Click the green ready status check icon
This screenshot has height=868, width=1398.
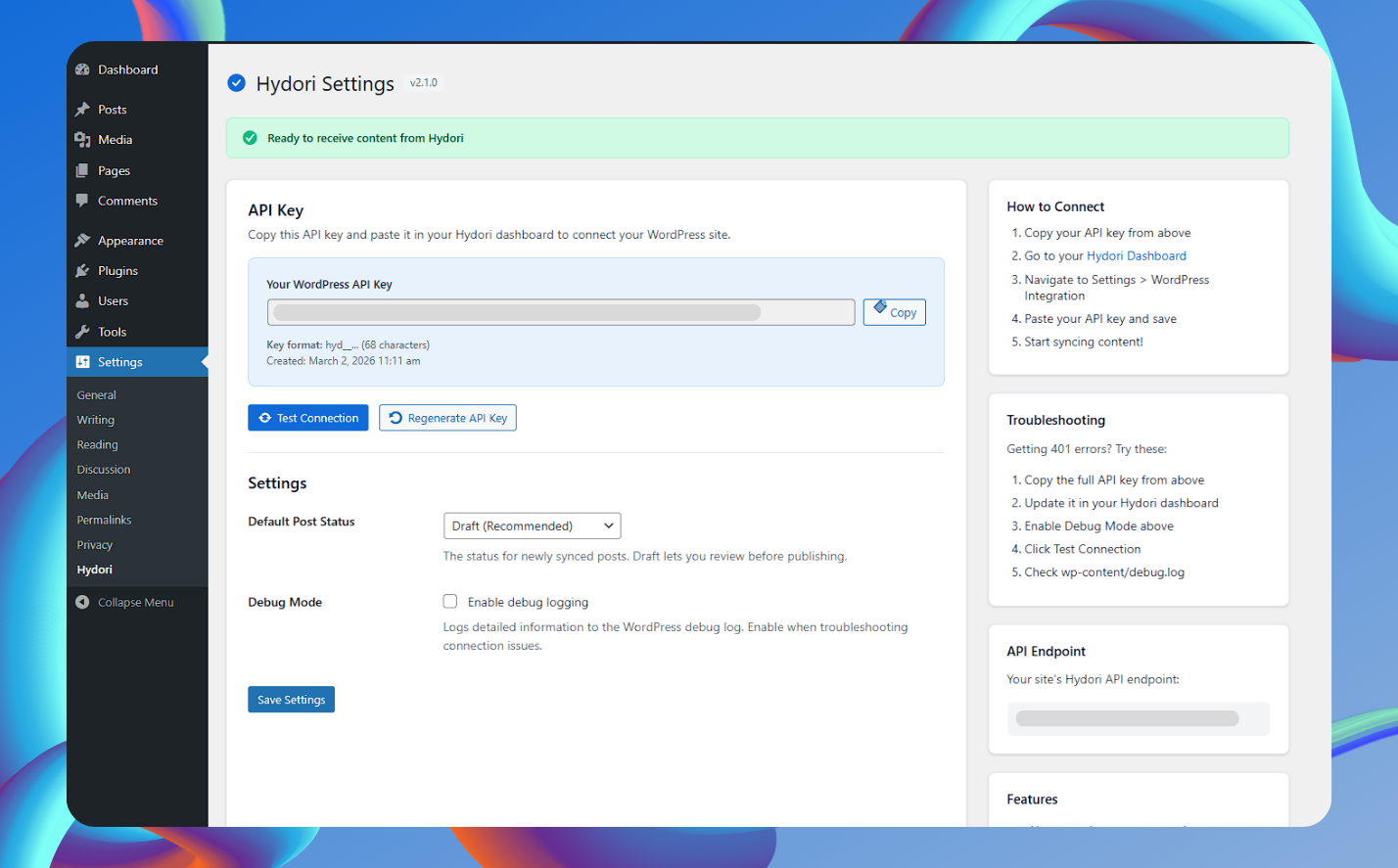click(x=250, y=138)
